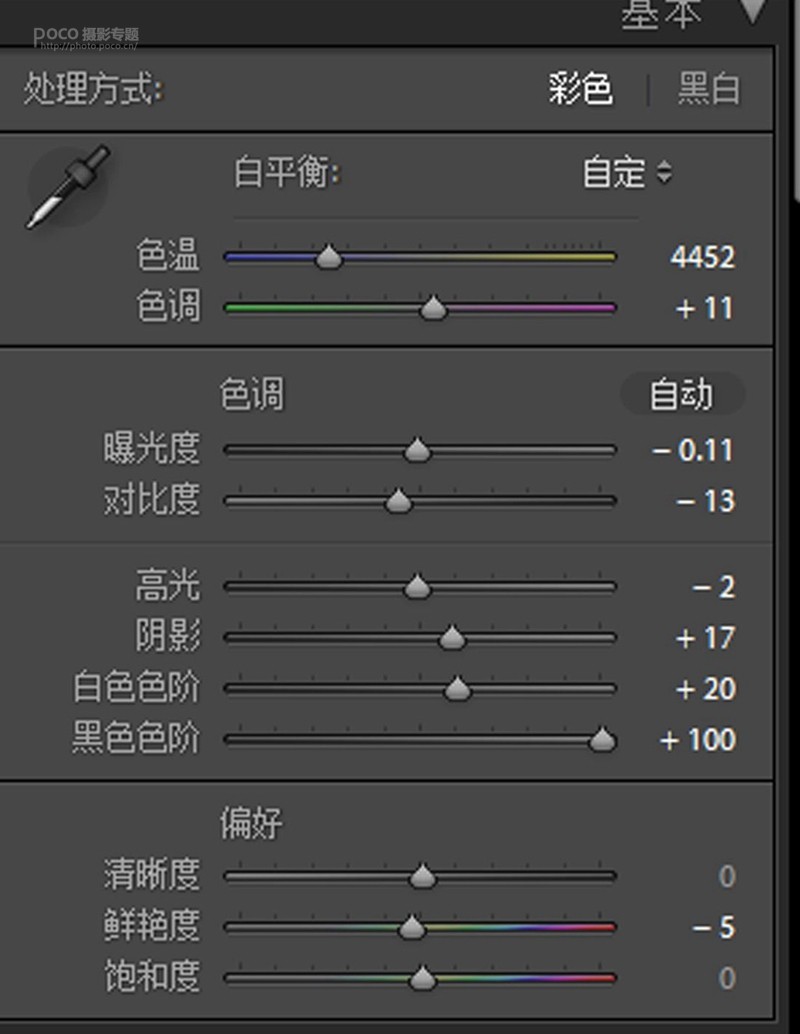Click the 色温 value field 4452

click(702, 258)
